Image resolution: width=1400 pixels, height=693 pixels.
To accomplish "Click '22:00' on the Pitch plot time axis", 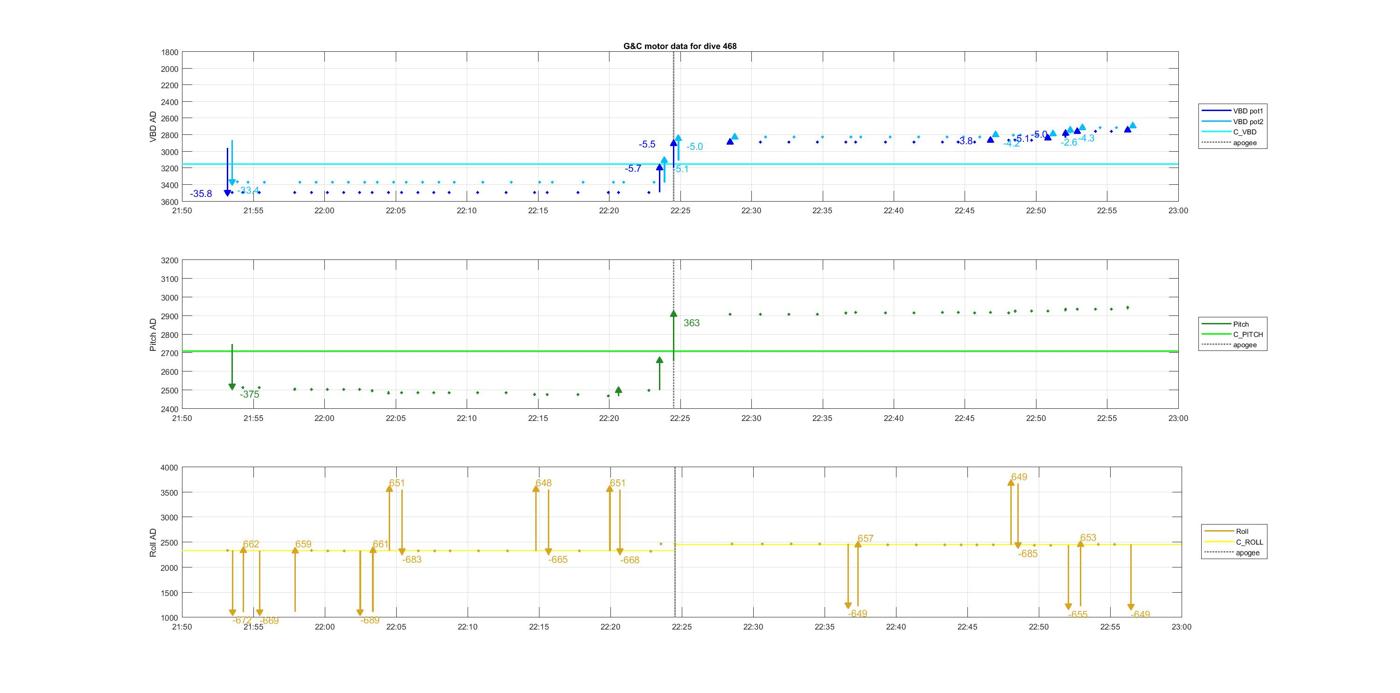I will [324, 419].
